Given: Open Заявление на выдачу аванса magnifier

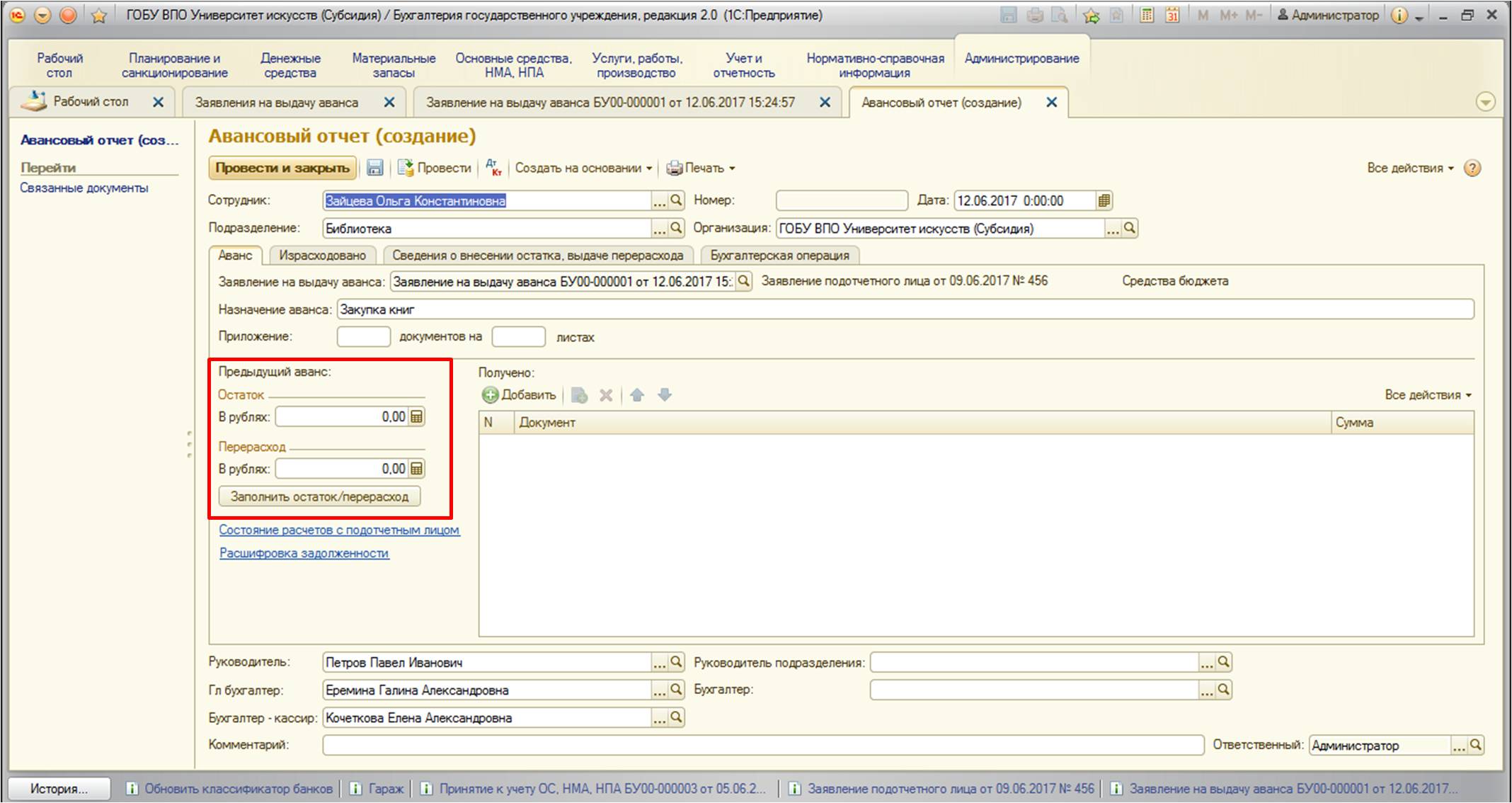Looking at the screenshot, I should (x=743, y=282).
